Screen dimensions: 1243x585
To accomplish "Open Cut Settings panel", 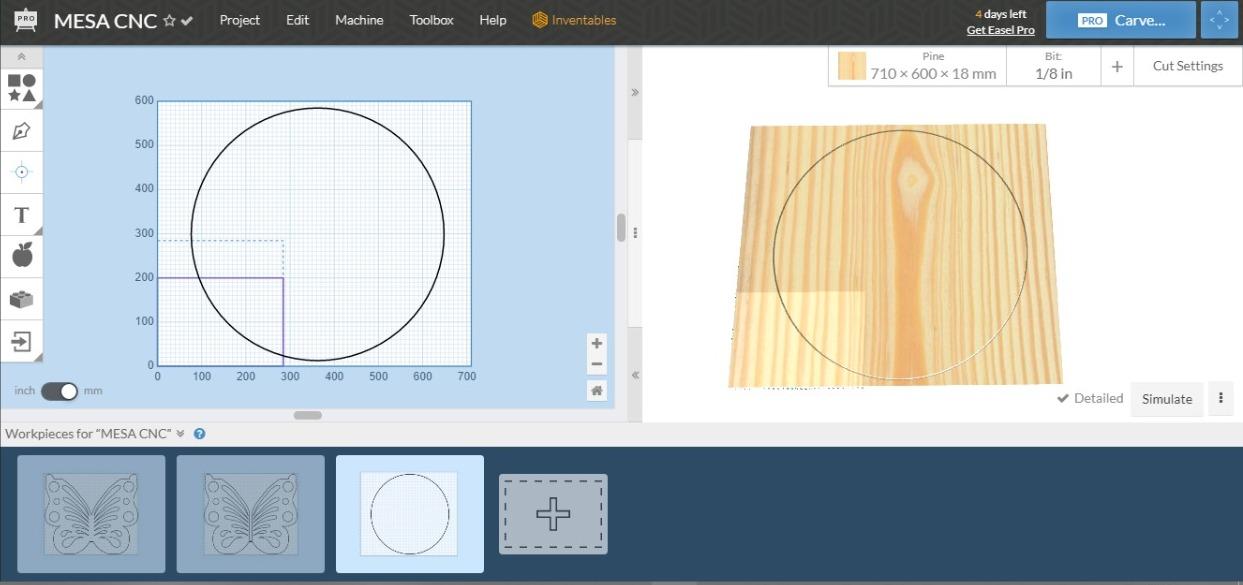I will (x=1187, y=66).
